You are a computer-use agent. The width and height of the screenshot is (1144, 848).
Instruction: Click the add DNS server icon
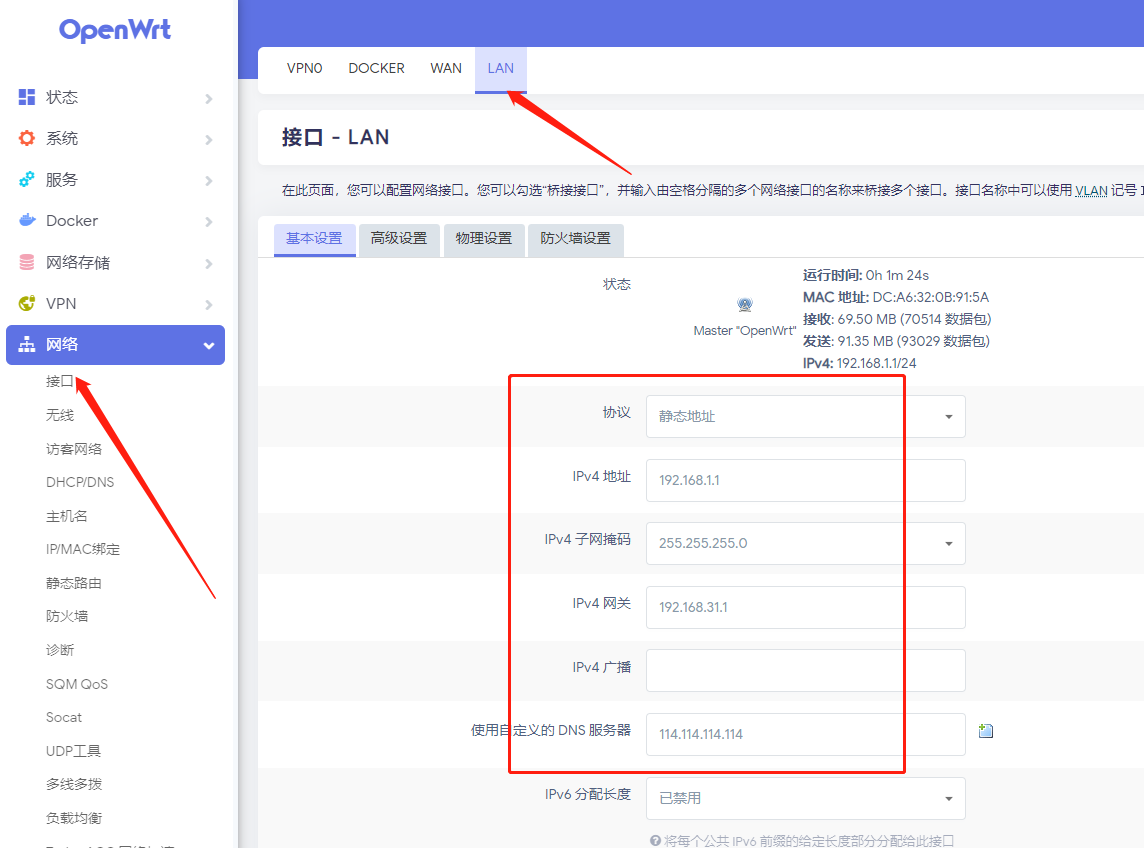(x=986, y=731)
